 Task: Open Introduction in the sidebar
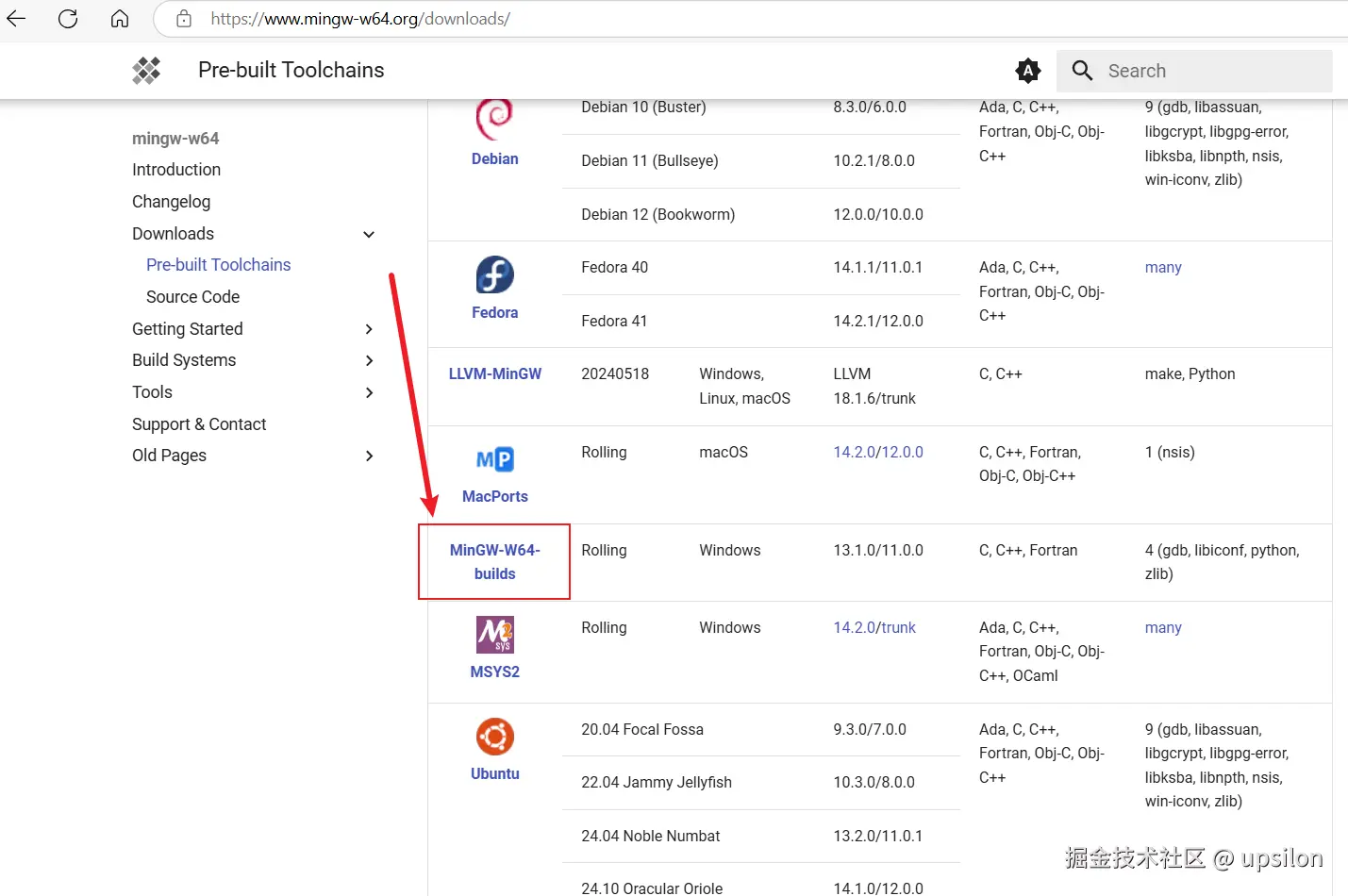point(176,170)
